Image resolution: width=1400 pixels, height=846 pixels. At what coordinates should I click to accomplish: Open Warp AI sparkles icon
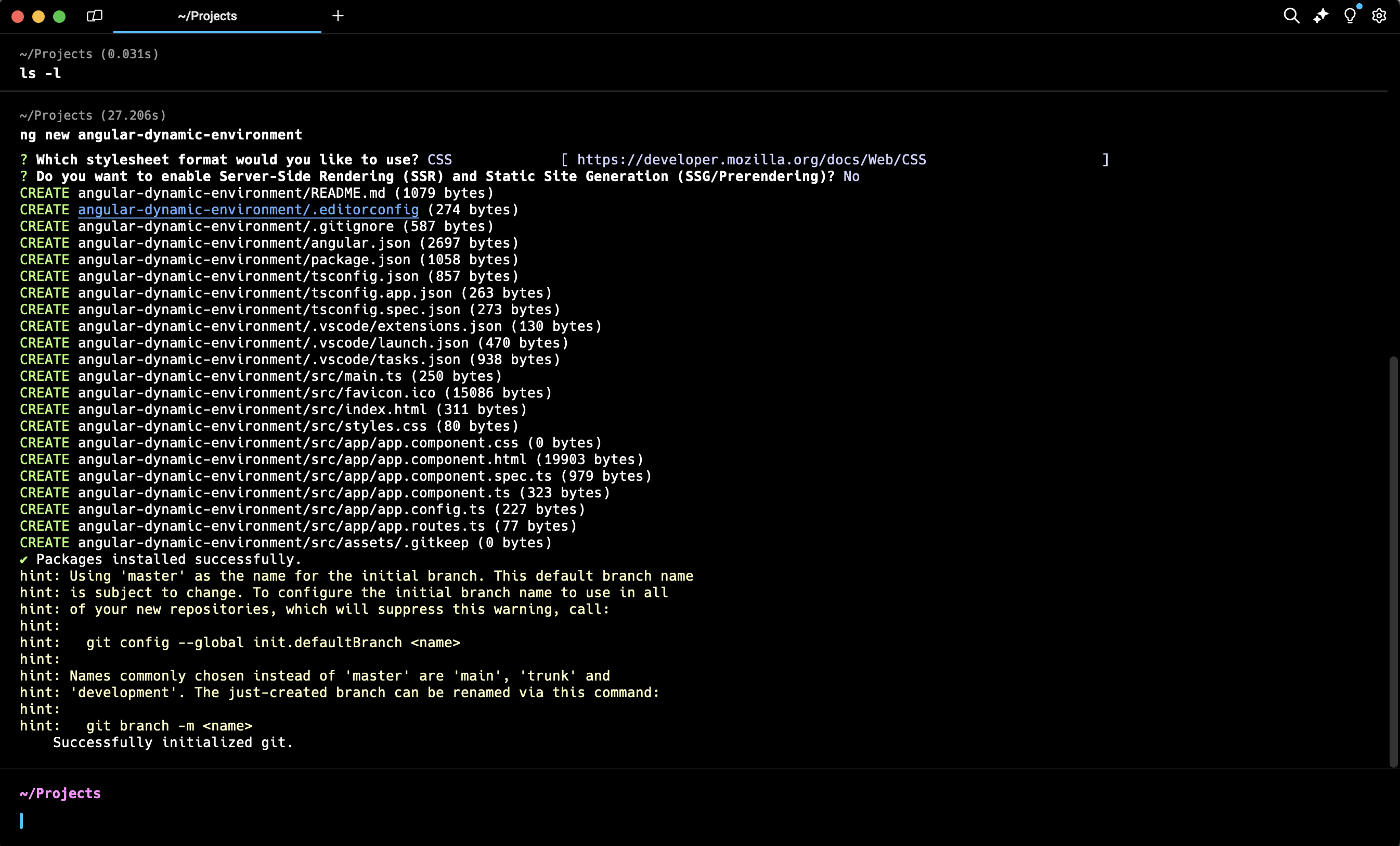[x=1321, y=16]
